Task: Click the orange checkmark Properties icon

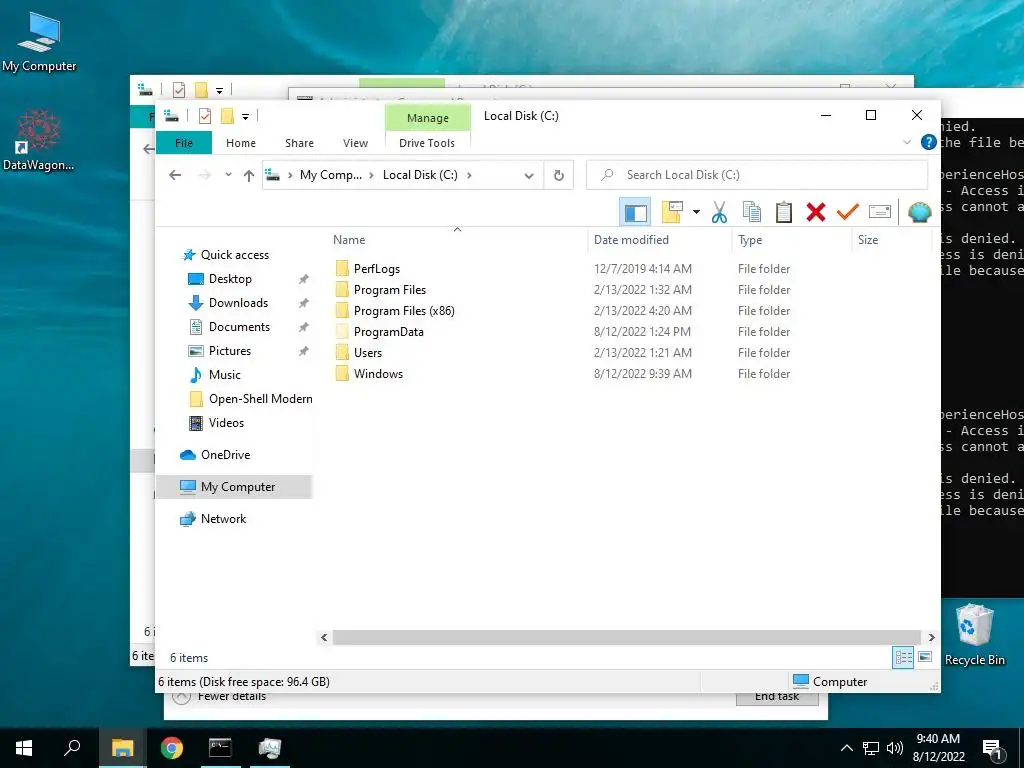Action: (848, 212)
